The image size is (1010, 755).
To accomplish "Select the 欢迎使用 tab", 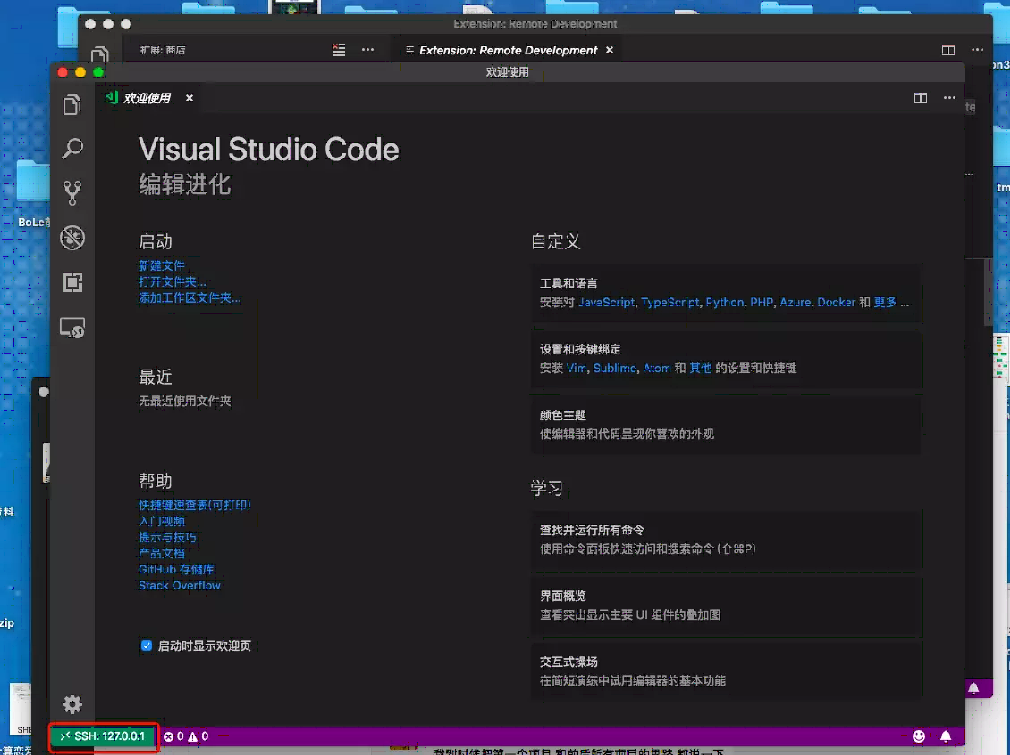I will (x=146, y=98).
